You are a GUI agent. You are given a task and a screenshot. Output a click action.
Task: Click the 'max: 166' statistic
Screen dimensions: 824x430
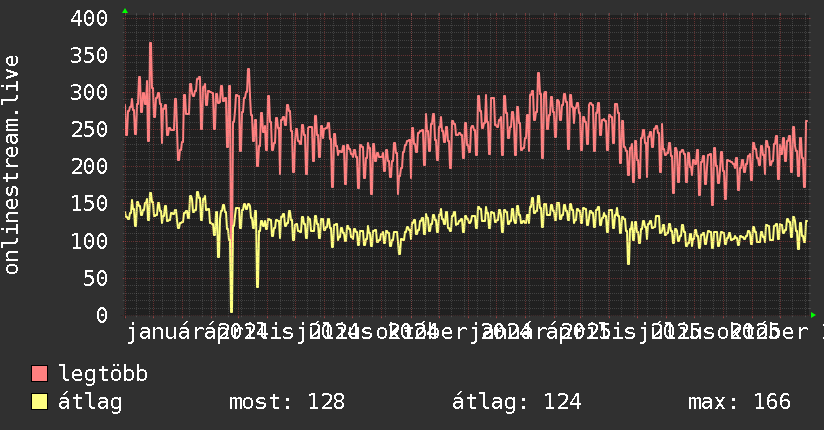tap(739, 402)
